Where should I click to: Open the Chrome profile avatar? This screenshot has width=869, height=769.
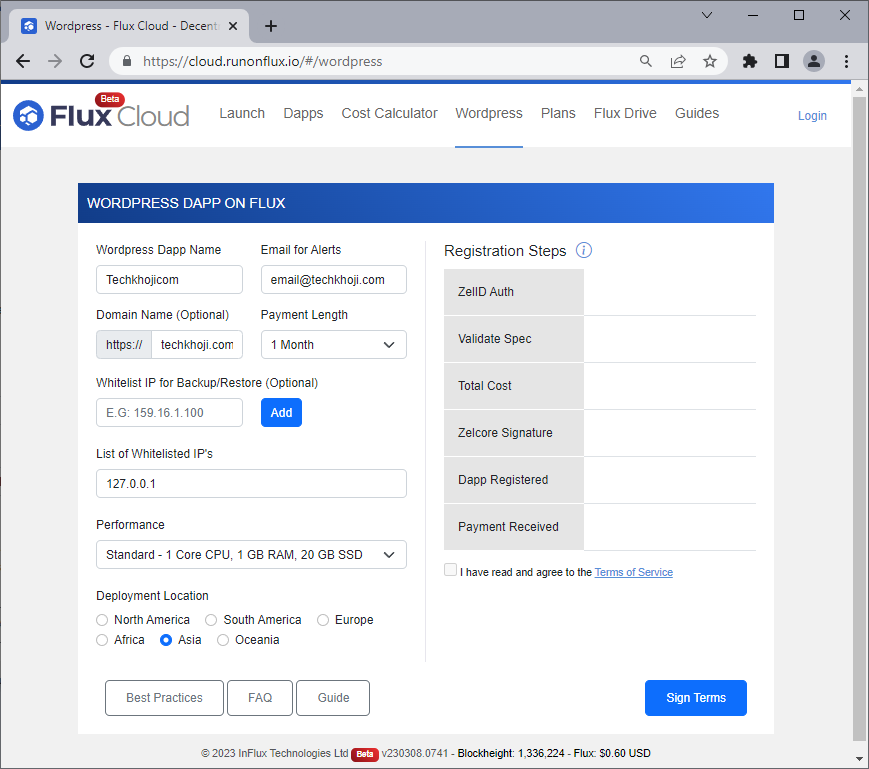(x=814, y=61)
